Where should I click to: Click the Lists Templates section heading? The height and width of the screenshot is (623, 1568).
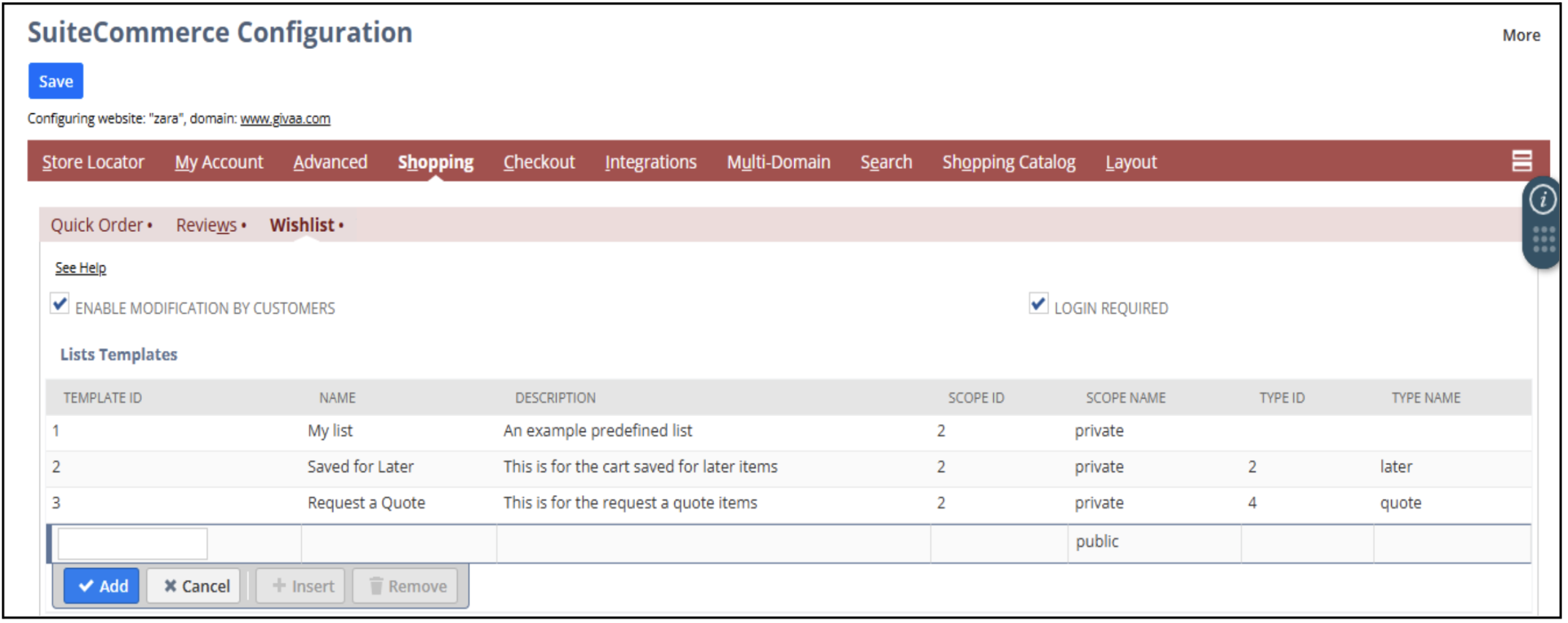point(118,355)
